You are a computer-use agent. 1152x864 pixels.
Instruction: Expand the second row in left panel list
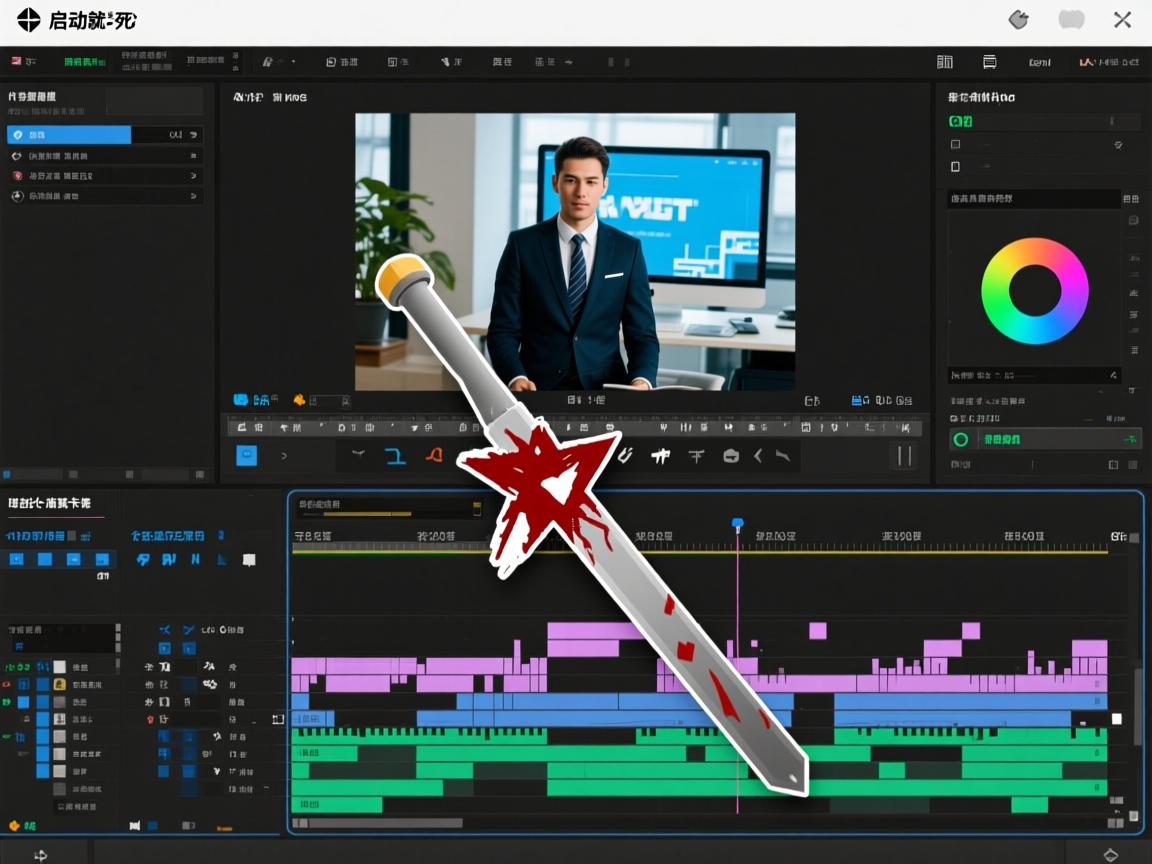(193, 156)
